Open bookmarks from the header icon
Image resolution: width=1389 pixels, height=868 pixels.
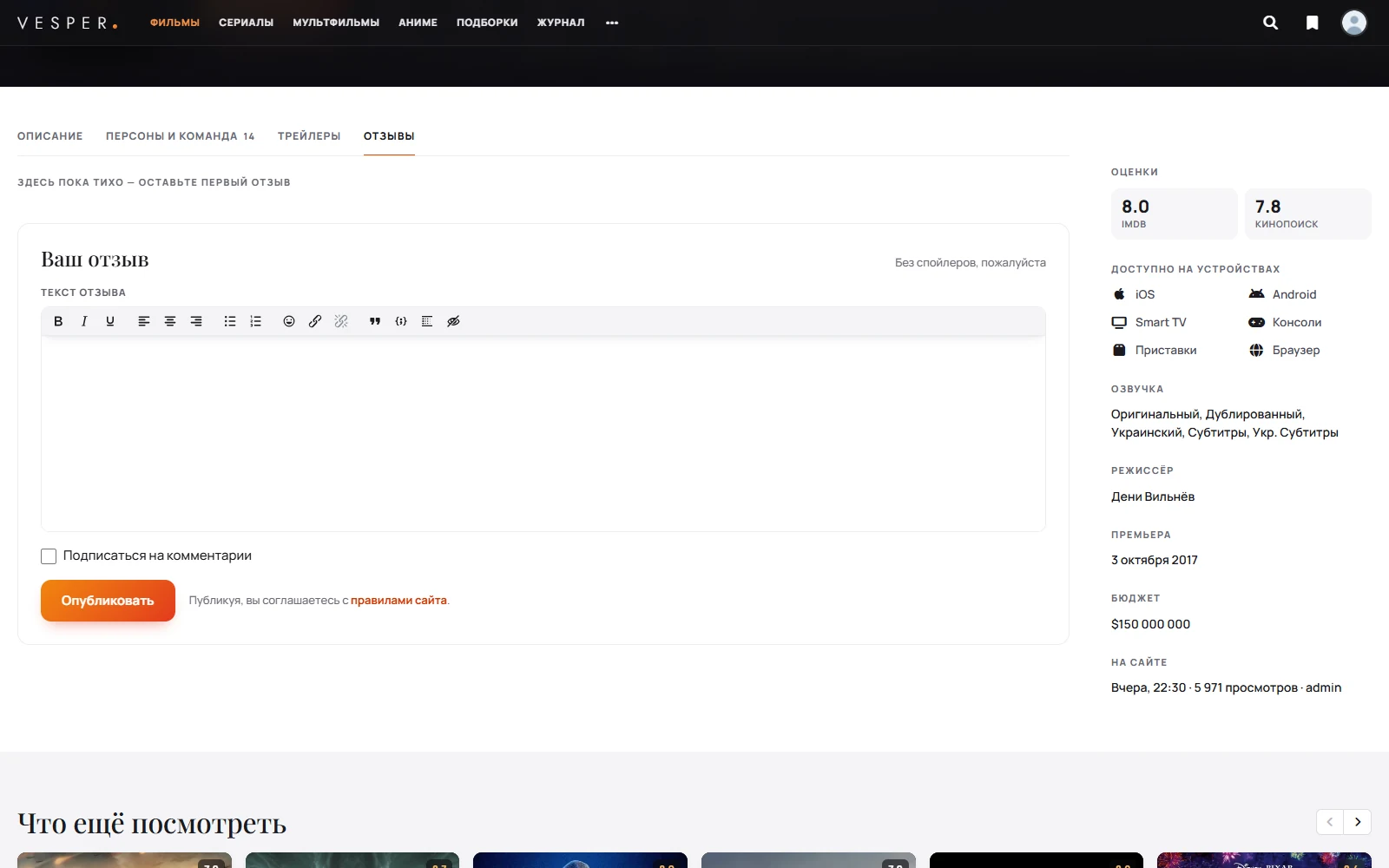(1313, 23)
